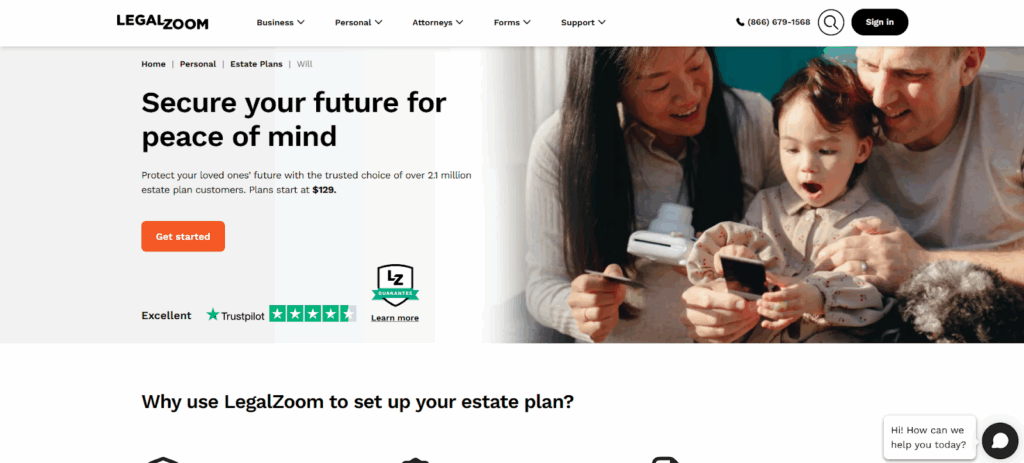Follow the Learn more link

(x=395, y=318)
